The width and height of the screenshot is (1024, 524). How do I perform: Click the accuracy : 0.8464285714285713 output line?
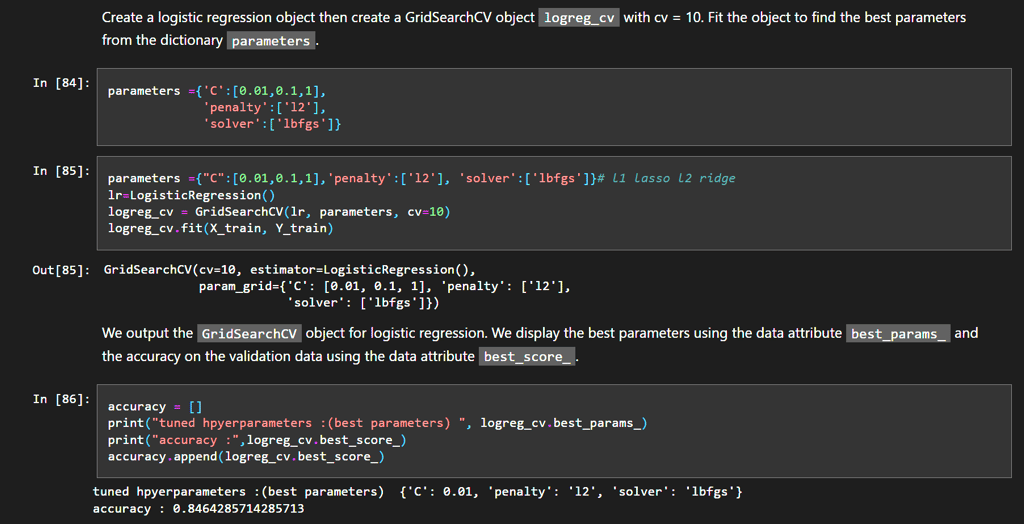pyautogui.click(x=199, y=508)
